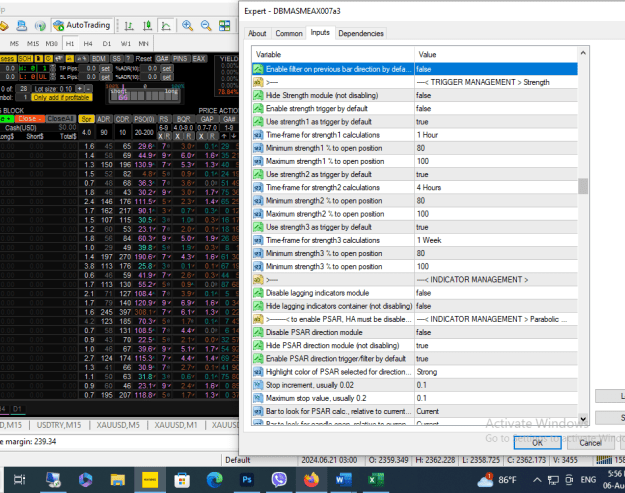Open the Dependencies tab in Expert dialog
625x493 pixels.
coord(361,33)
